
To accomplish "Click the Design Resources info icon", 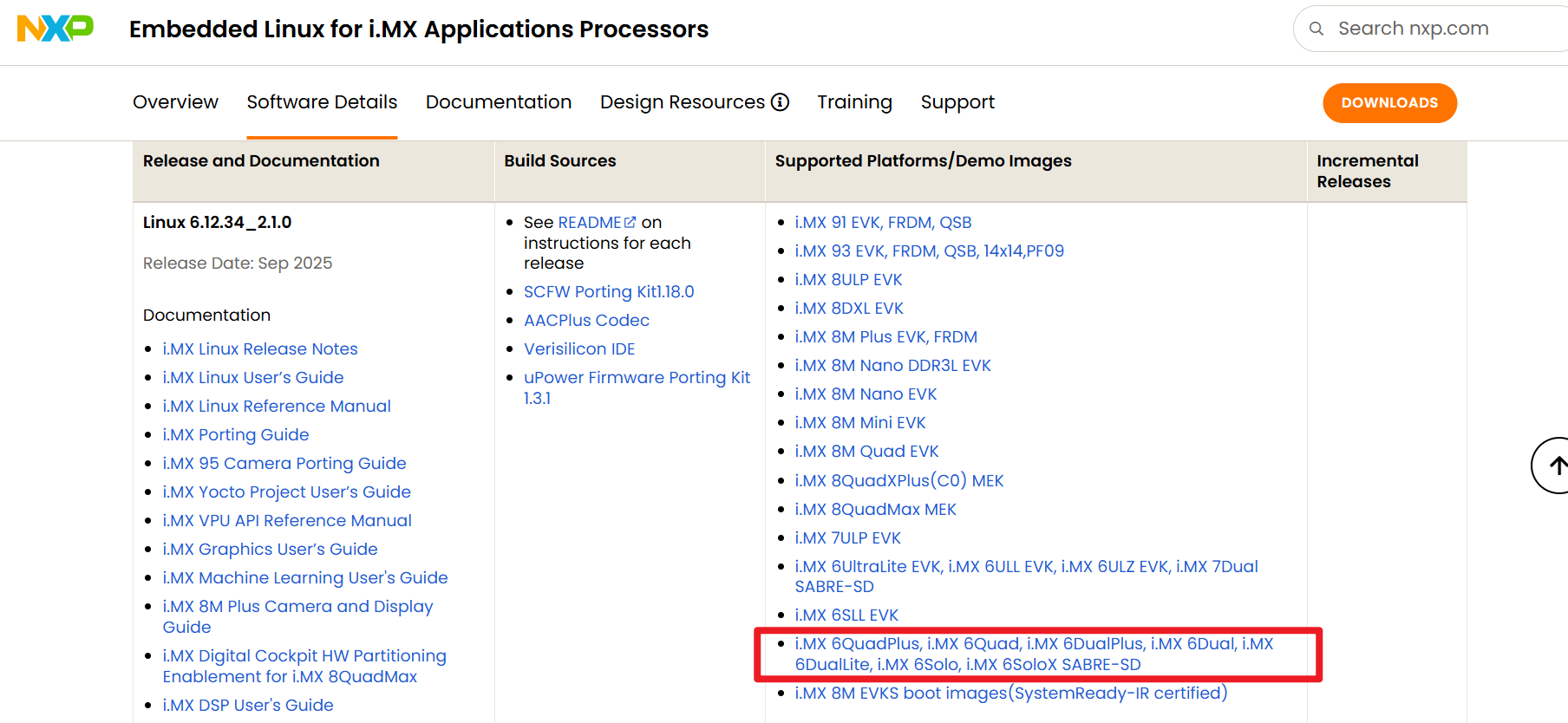I will click(781, 102).
